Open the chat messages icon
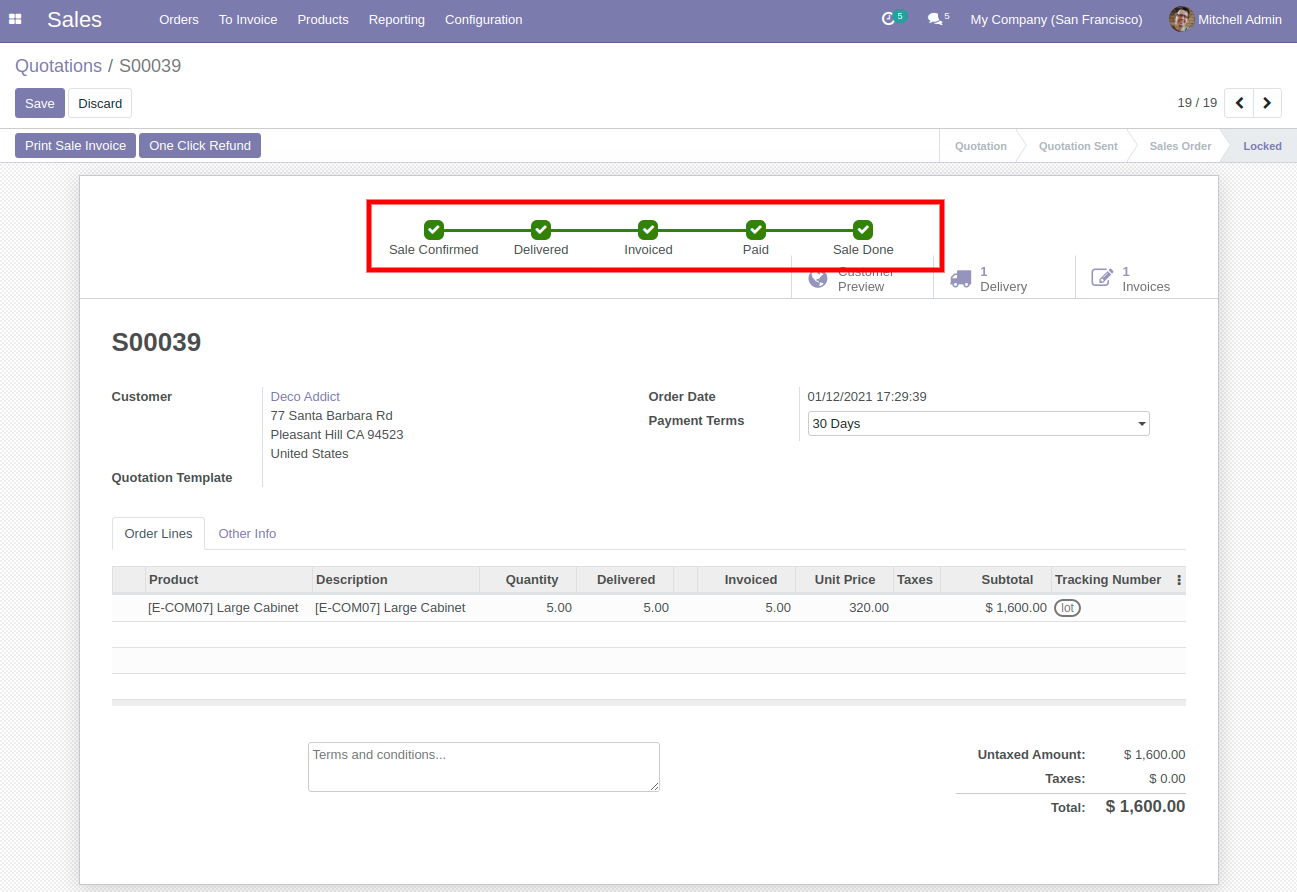Screen dimensions: 1297x892 934,19
